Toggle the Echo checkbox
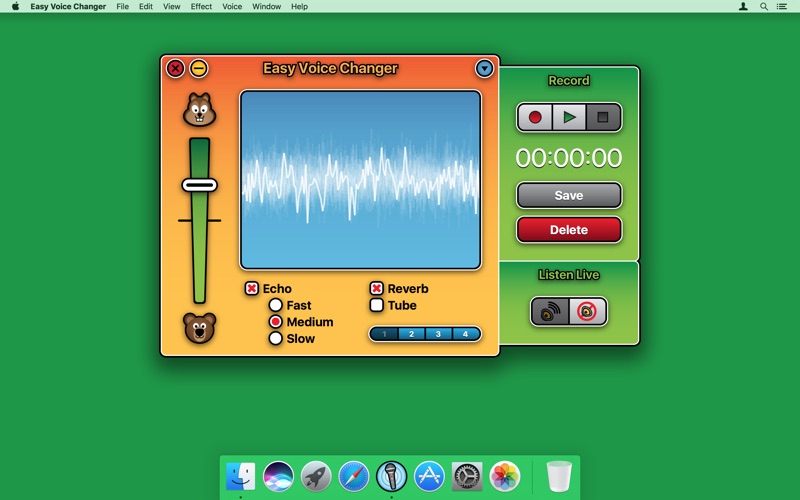 (x=252, y=289)
